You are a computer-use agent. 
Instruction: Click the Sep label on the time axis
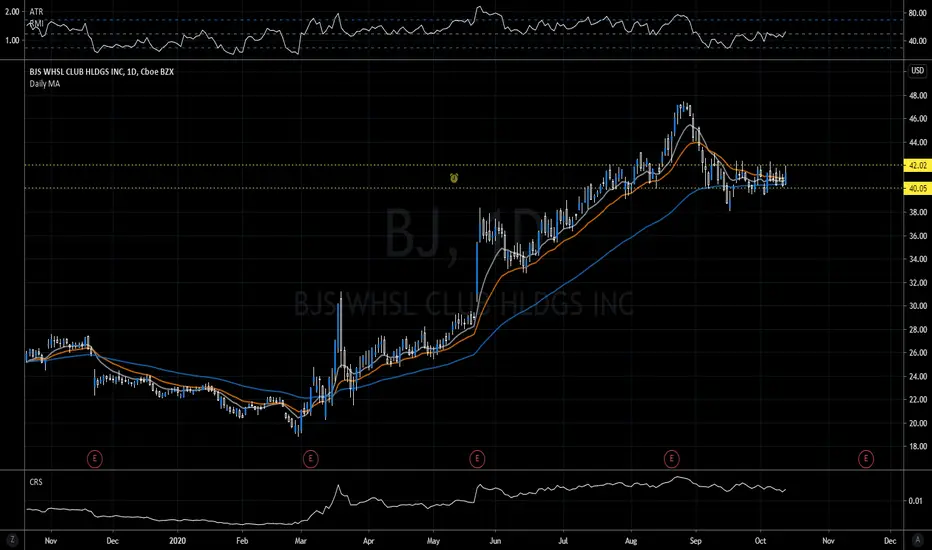pos(695,540)
